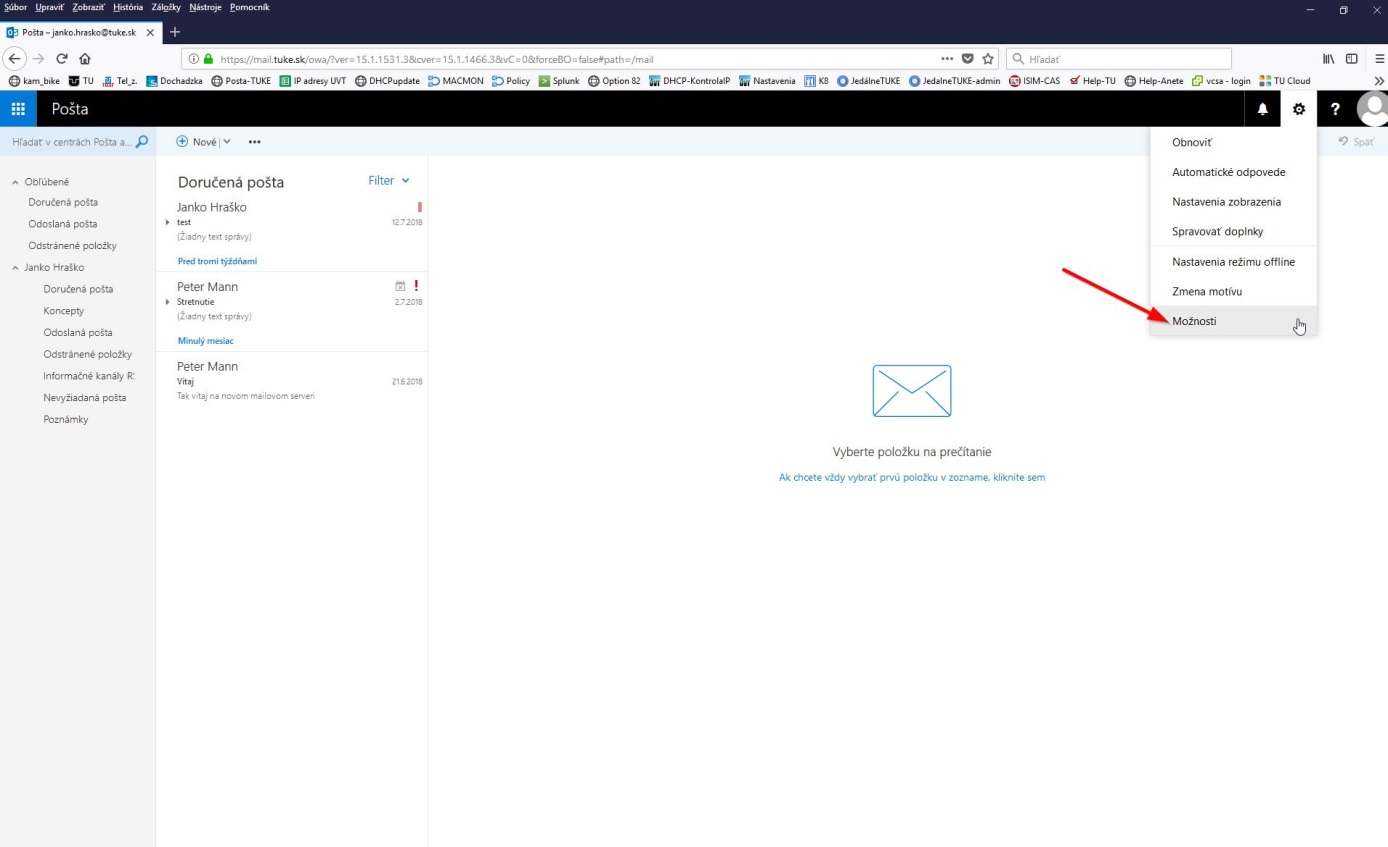Show the Firefox sidebars icon
This screenshot has height=847, width=1388.
click(1352, 58)
